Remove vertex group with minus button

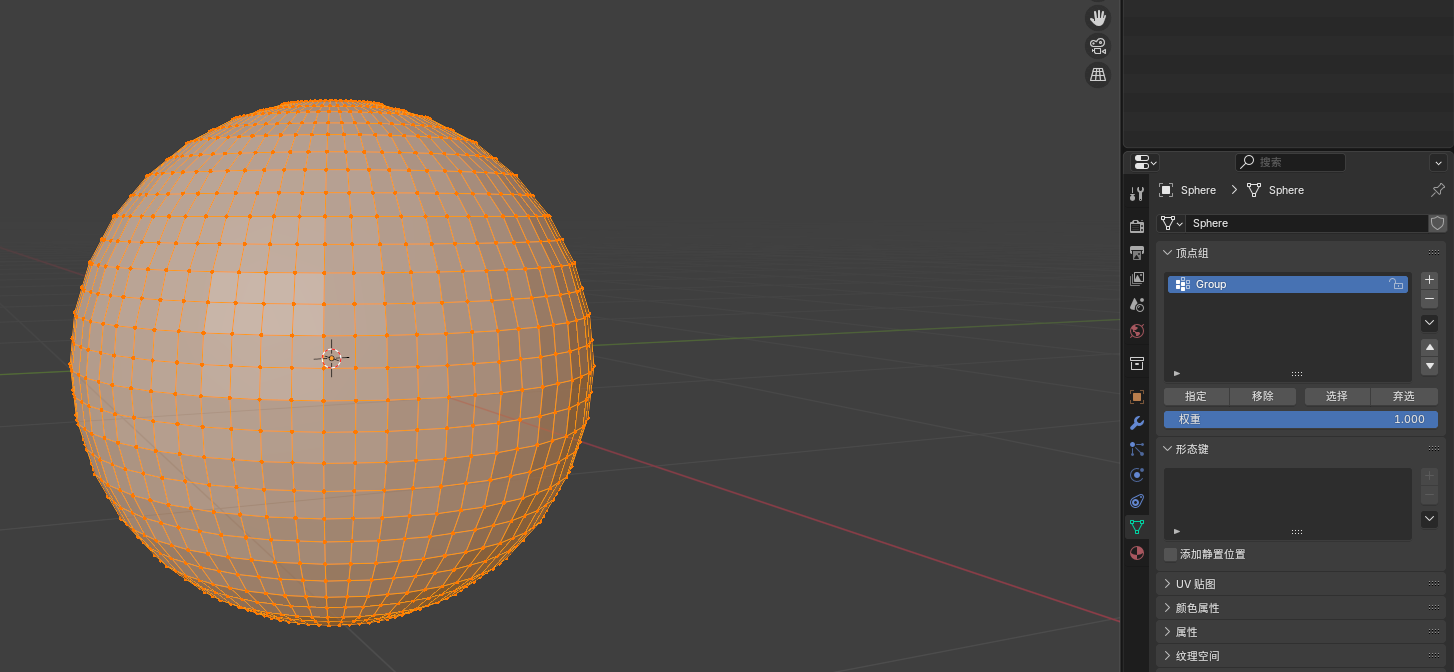pos(1430,299)
